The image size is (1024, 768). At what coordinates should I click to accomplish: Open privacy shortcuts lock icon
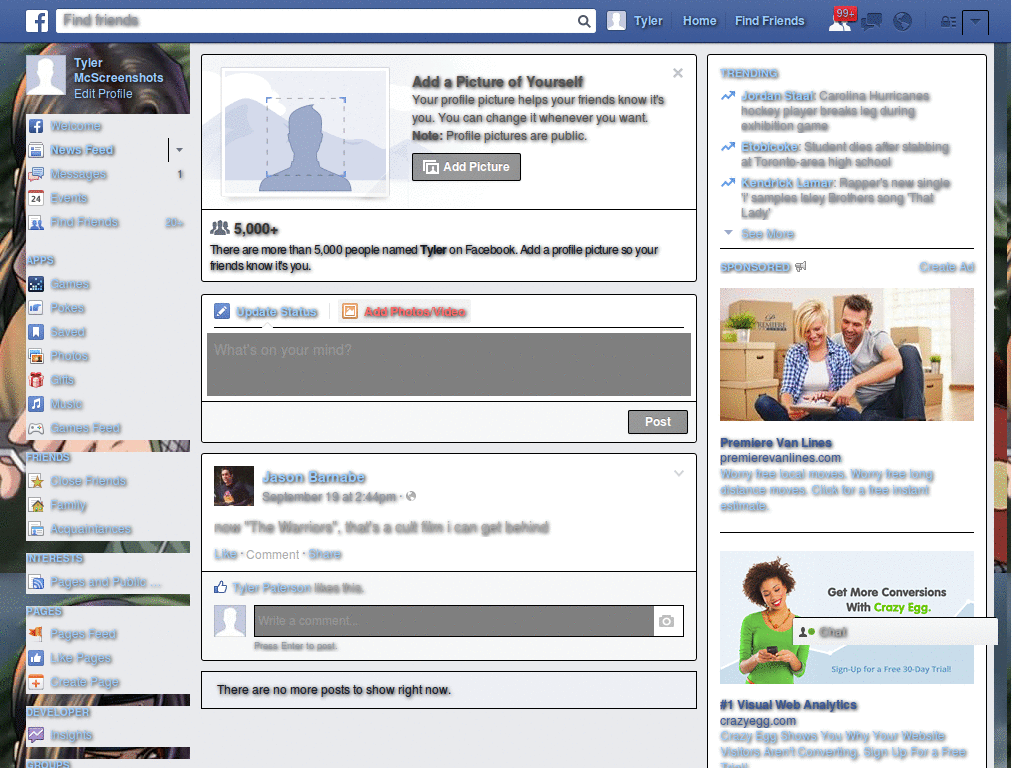click(948, 22)
